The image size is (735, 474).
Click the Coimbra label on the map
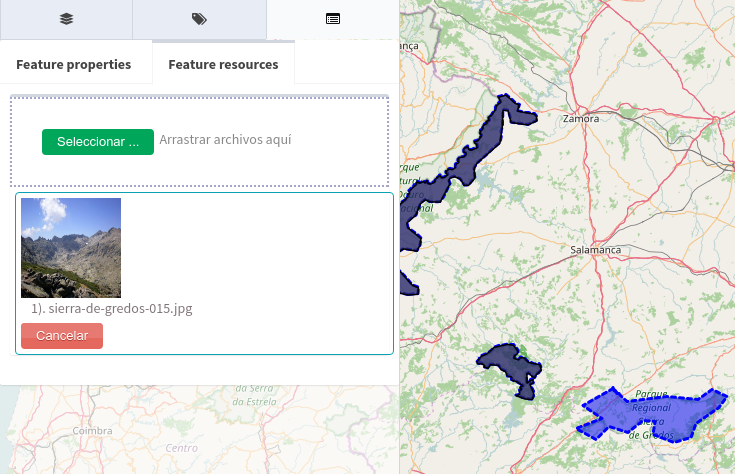(x=92, y=431)
